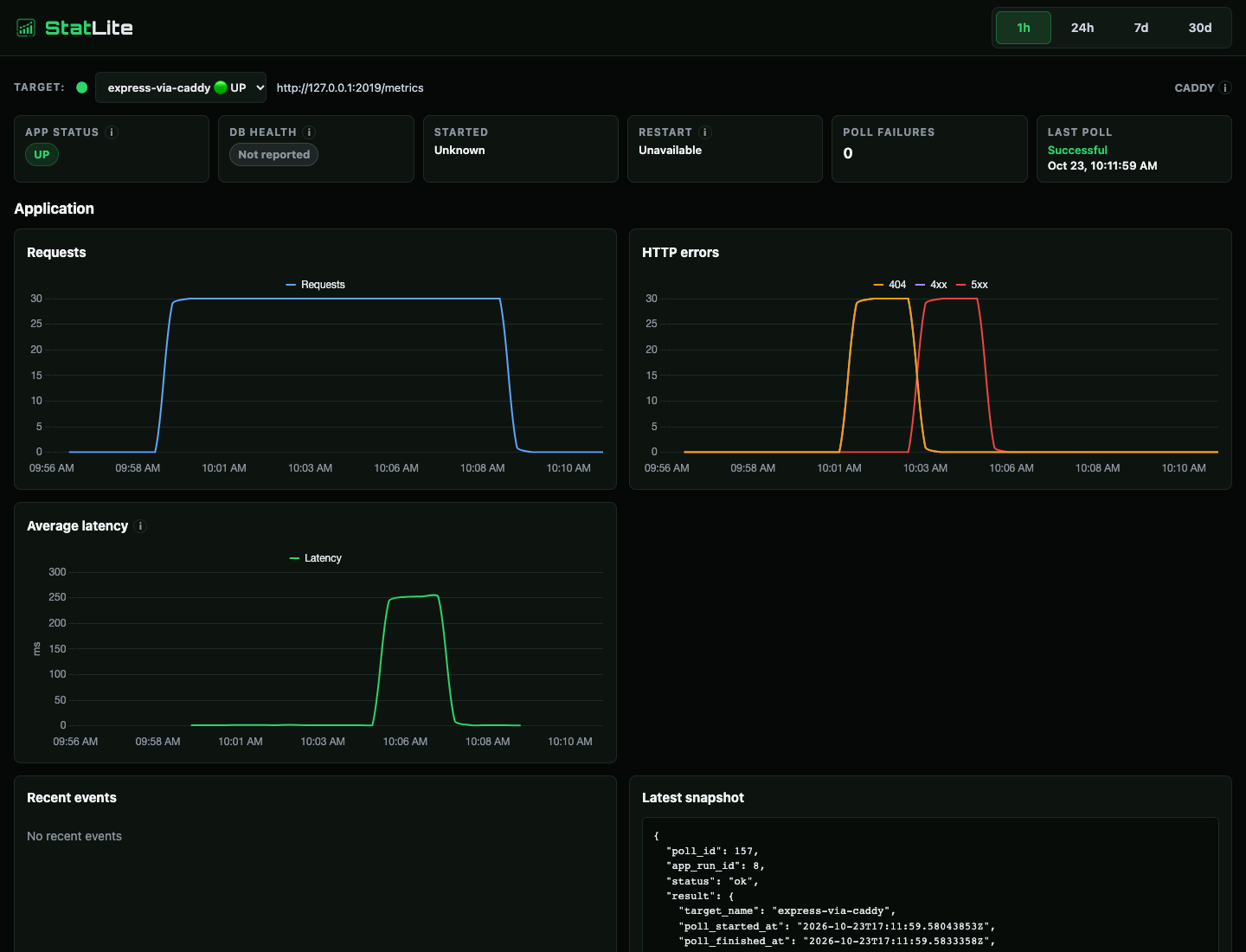
Task: Open DB Health info icon
Action: (x=309, y=132)
